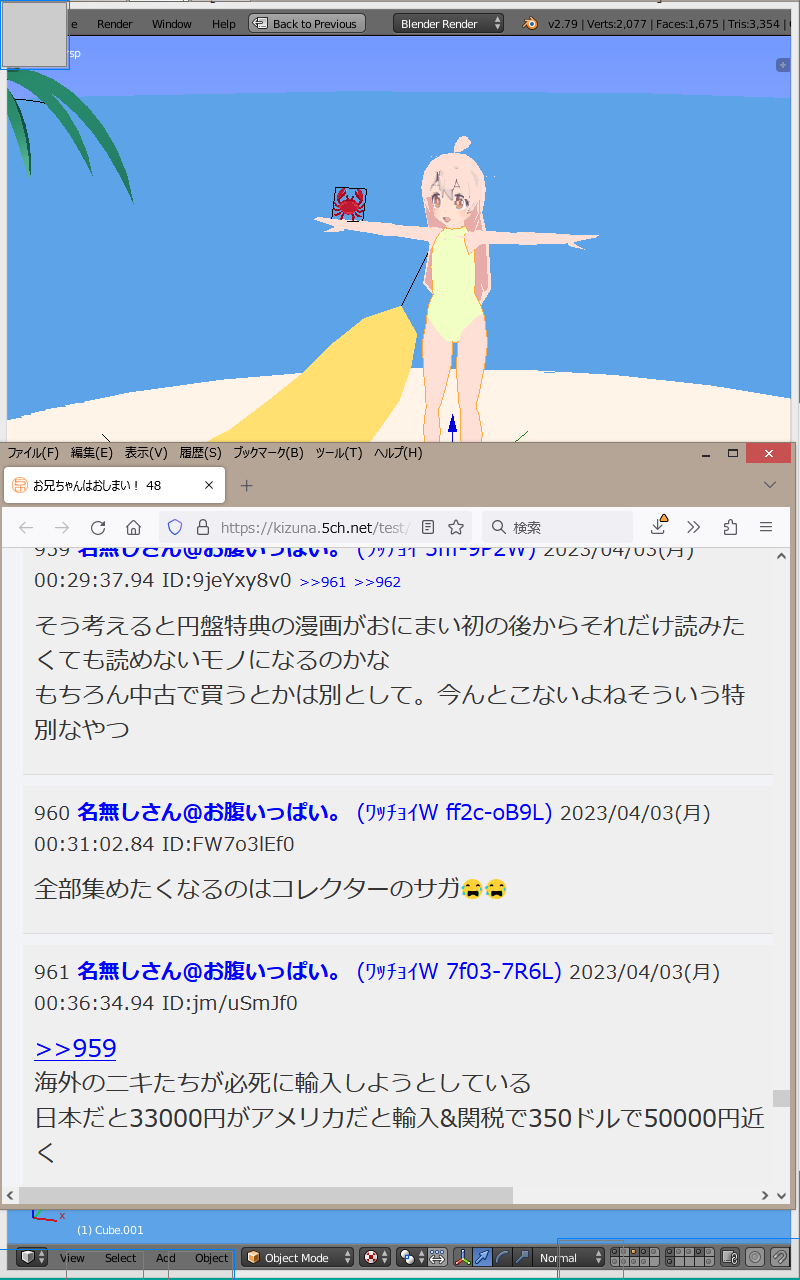Open Add menu in 3D viewport header
Viewport: 800px width, 1280px height.
point(166,1258)
